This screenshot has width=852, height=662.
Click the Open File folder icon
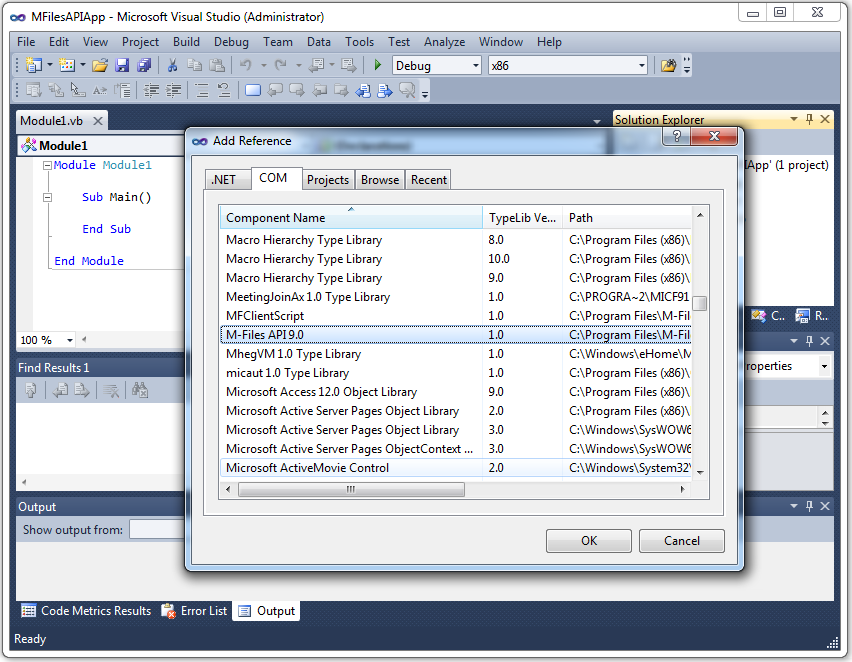(99, 65)
